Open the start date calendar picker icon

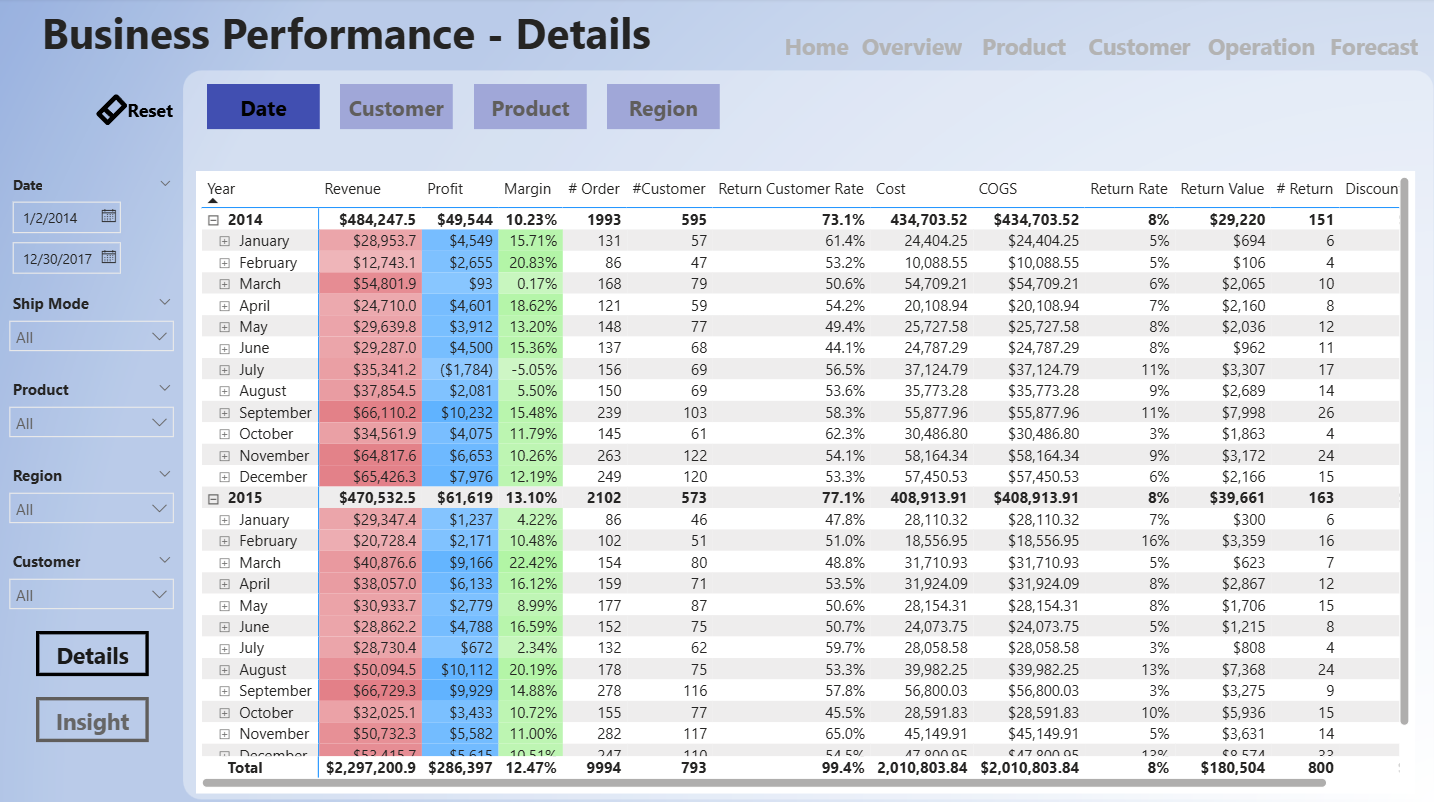pyautogui.click(x=109, y=216)
